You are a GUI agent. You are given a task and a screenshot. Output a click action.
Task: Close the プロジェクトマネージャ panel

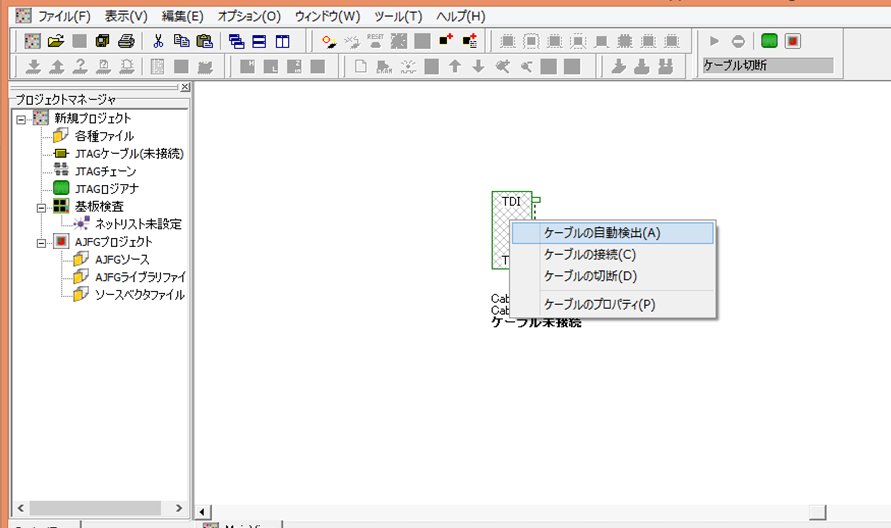coord(185,88)
